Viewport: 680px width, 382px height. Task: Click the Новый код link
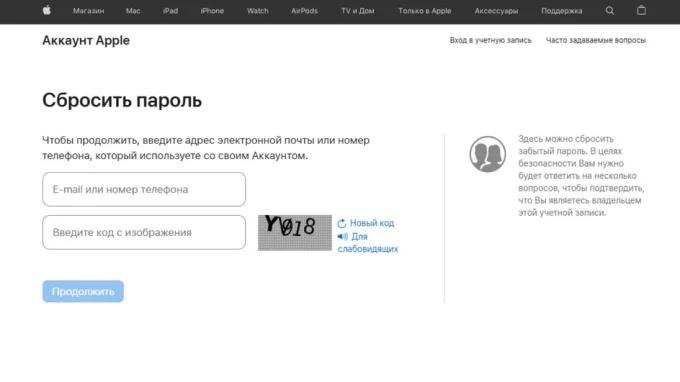coord(372,223)
